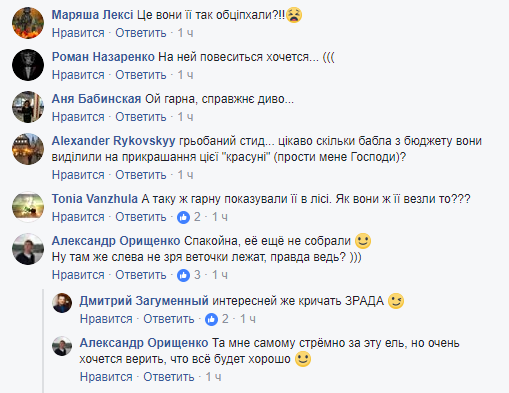The width and height of the screenshot is (509, 393).
Task: View likes icon on Дмитрий Загуменный's reply
Action: pyautogui.click(x=211, y=319)
